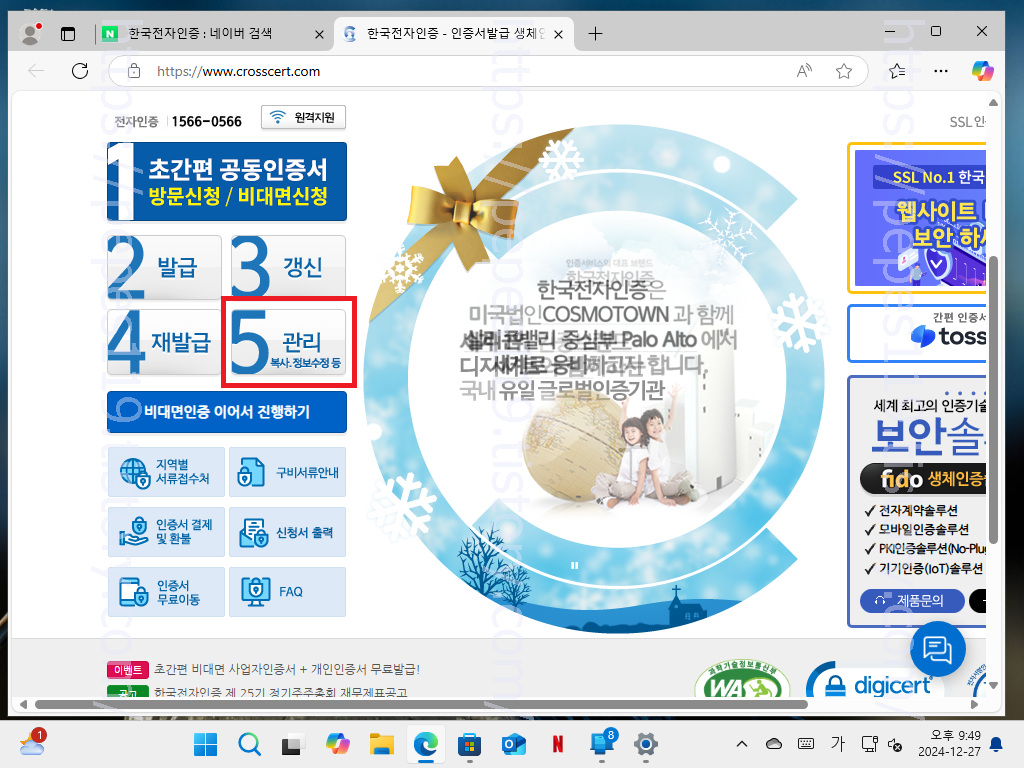Open the Copilot app in taskbar
This screenshot has height=768, width=1024.
pyautogui.click(x=338, y=744)
